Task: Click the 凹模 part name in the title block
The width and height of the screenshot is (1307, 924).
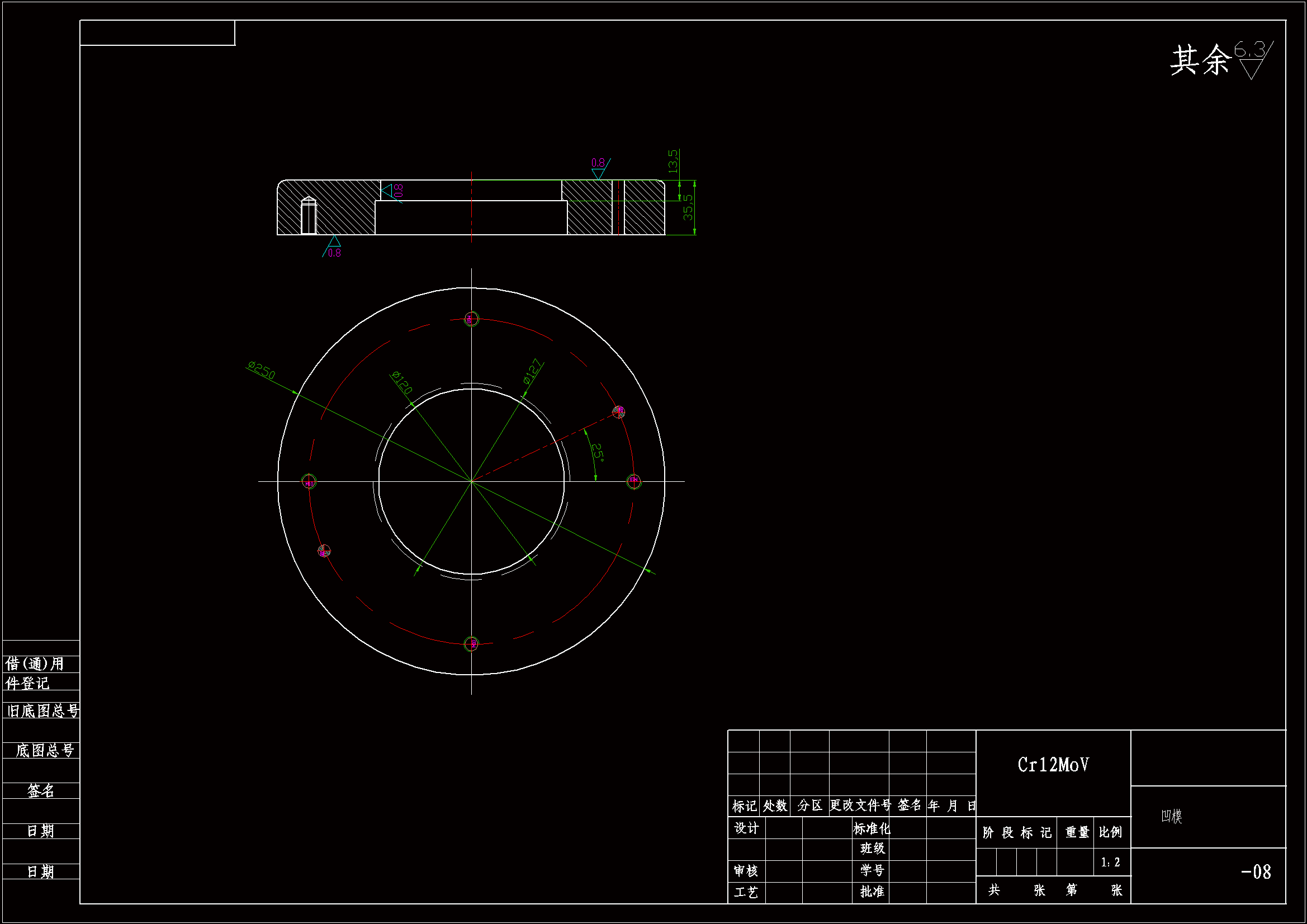Action: (x=1172, y=816)
